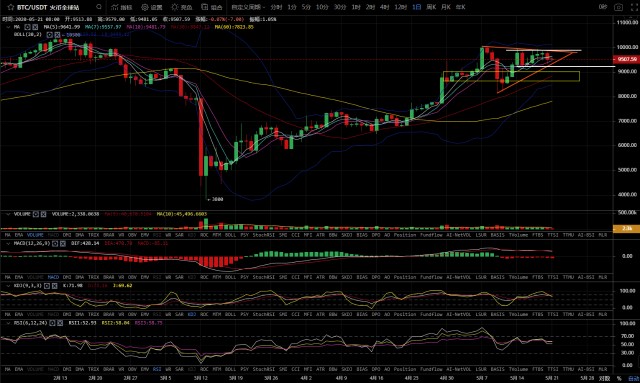Viewport: 640px width, 383px height.
Task: Collapse the KDJ panel chevron
Action: pyautogui.click(x=8, y=286)
